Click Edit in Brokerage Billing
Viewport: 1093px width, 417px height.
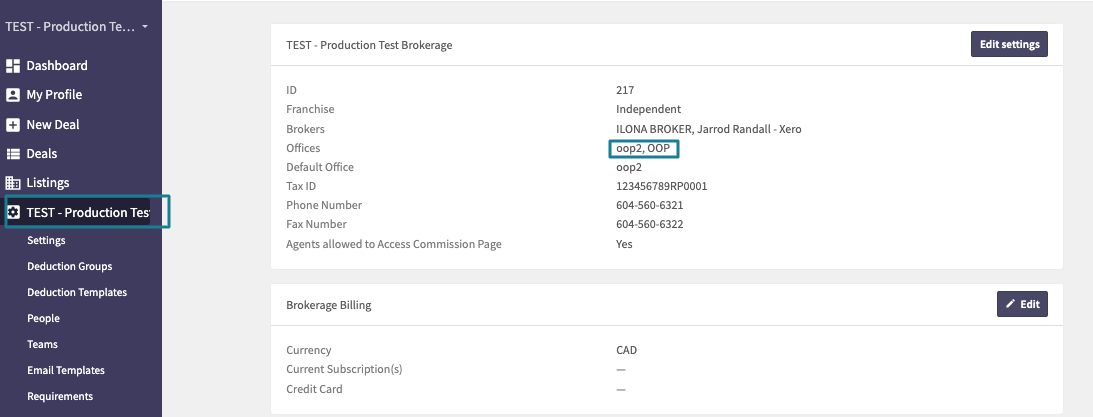[x=1022, y=304]
